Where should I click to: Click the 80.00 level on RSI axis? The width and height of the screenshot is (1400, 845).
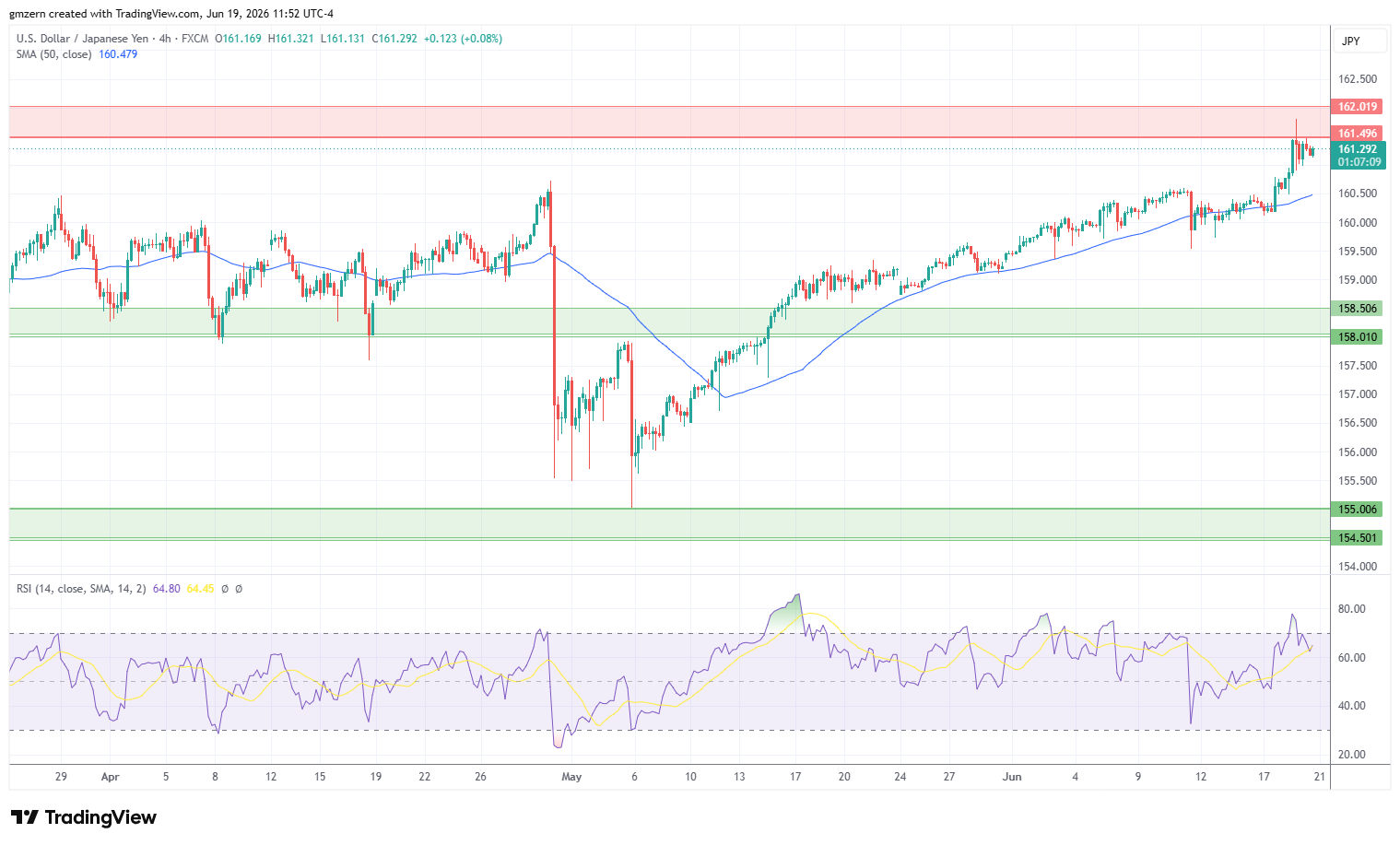[1352, 609]
